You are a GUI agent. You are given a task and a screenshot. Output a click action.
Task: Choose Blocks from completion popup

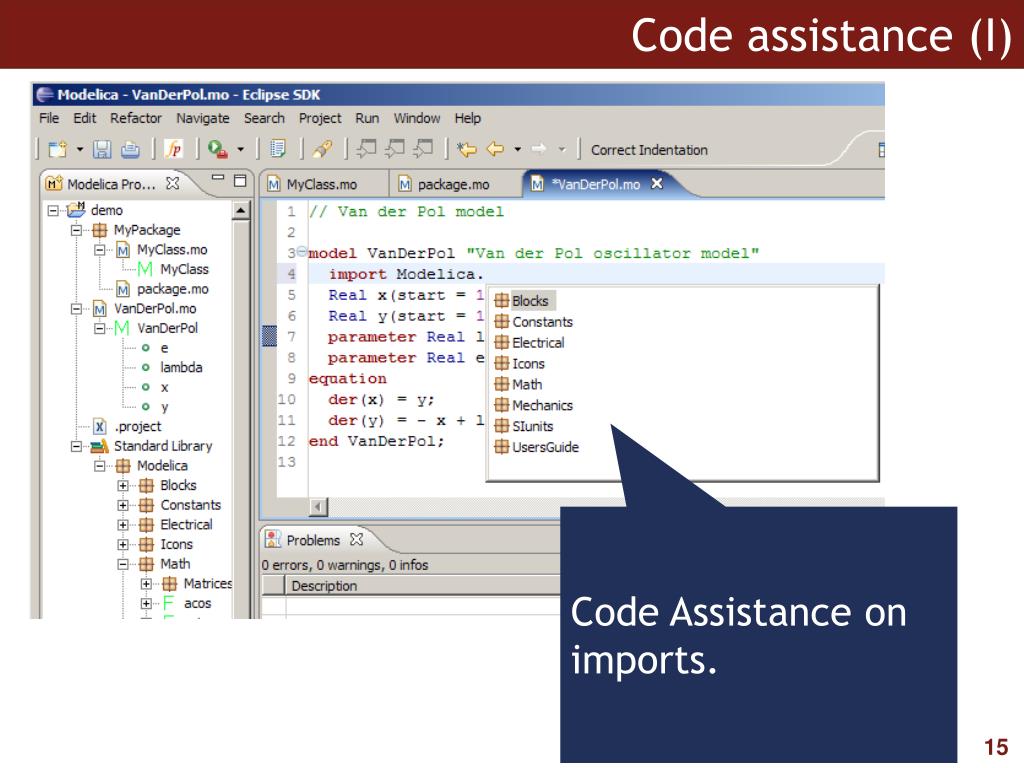[x=524, y=301]
